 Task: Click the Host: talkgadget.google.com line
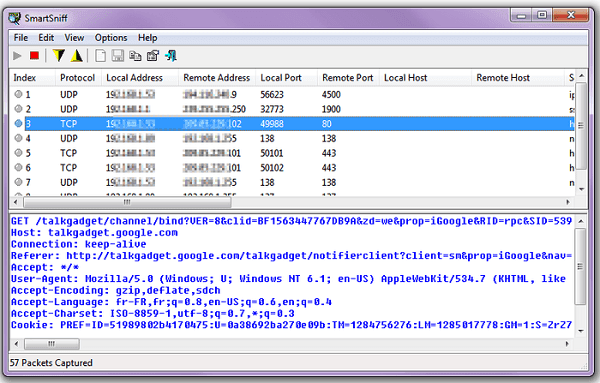pyautogui.click(x=94, y=233)
